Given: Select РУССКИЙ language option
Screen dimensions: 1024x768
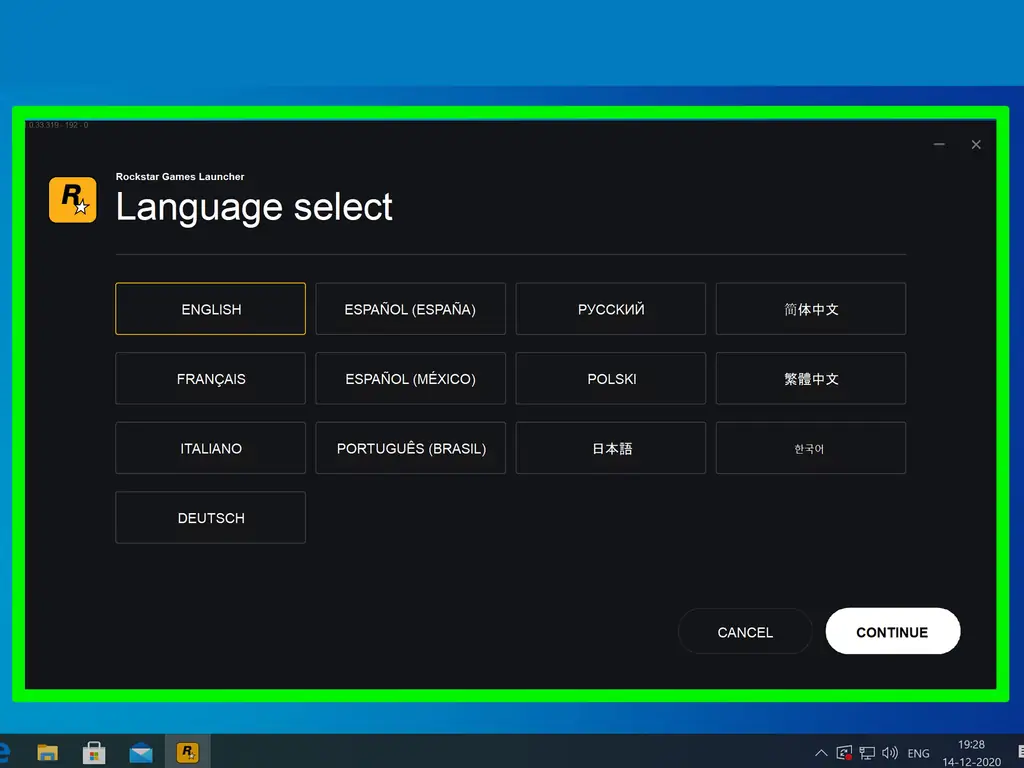Looking at the screenshot, I should tap(611, 309).
